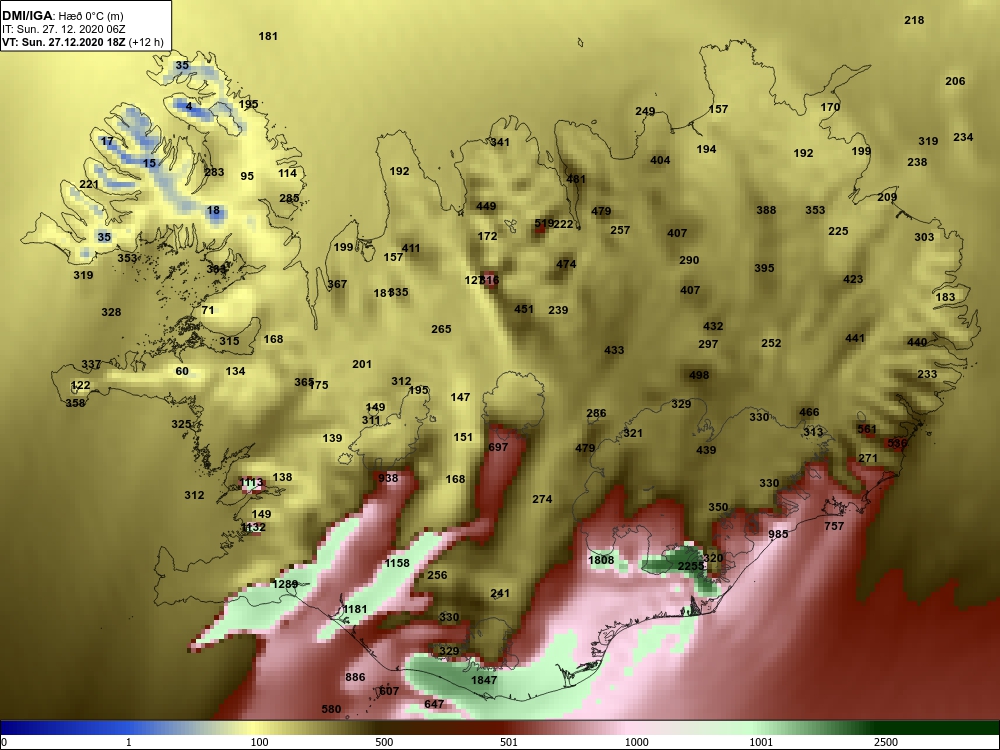This screenshot has height=750, width=1000.
Task: Click the map value '647'
Action: pos(434,704)
